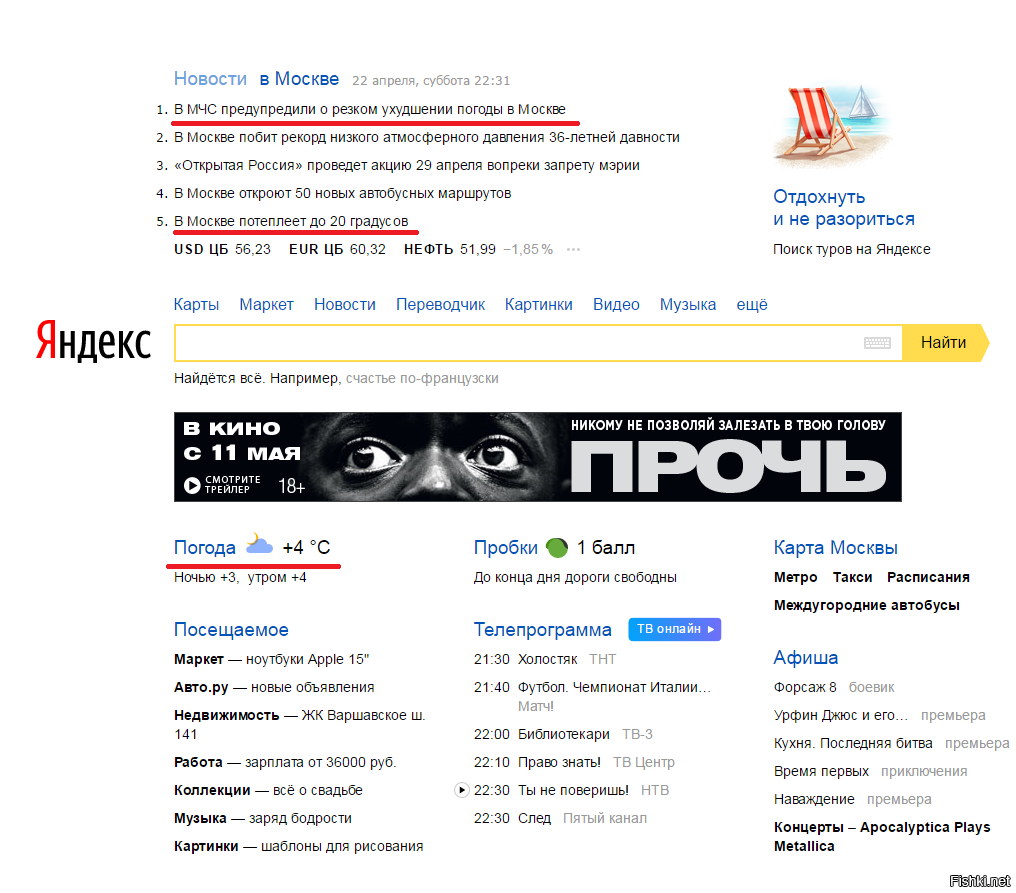Screen dimensions: 1016x893
Task: Switch to в Москве news tab
Action: pos(299,78)
